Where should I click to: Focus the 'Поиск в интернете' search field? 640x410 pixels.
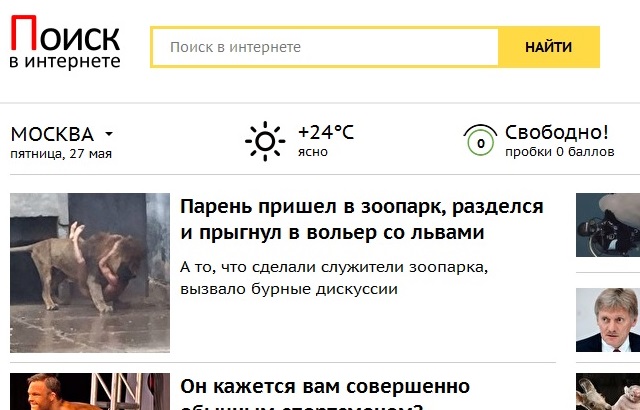324,47
